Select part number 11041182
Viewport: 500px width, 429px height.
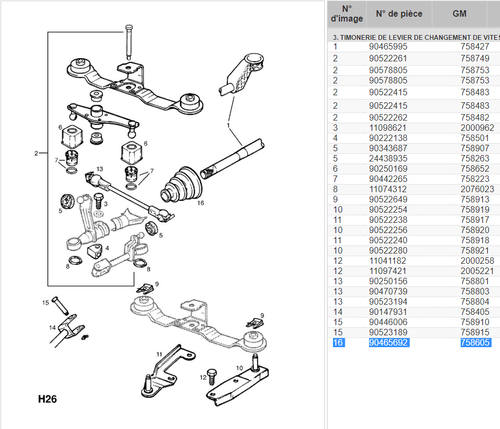click(387, 261)
